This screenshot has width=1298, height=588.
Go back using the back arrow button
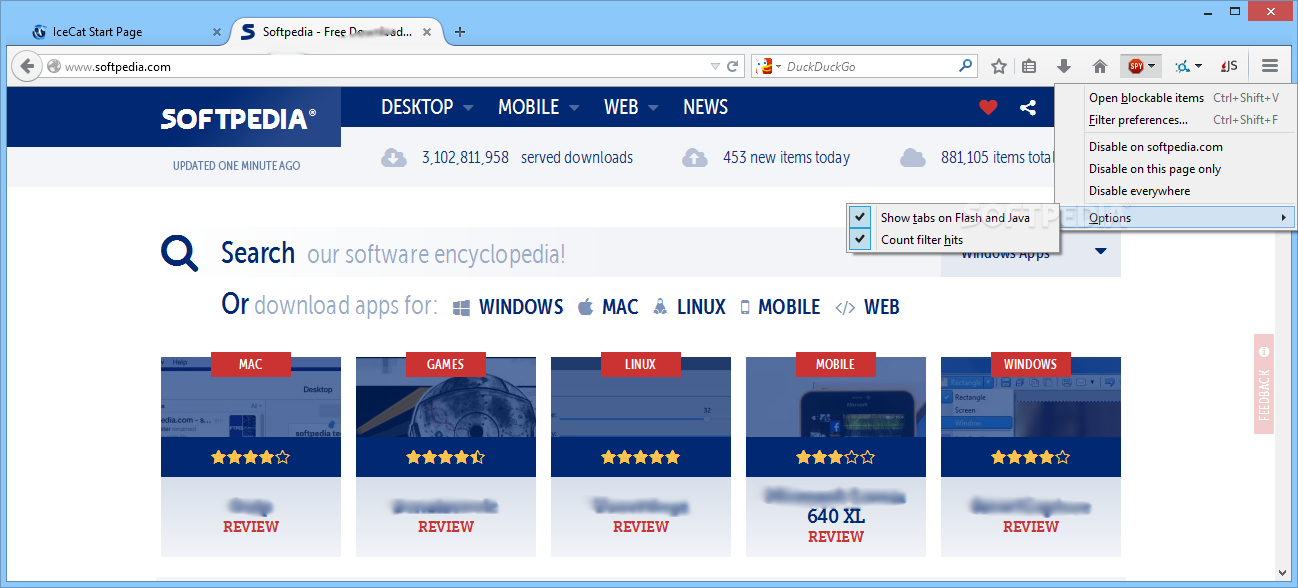27,67
